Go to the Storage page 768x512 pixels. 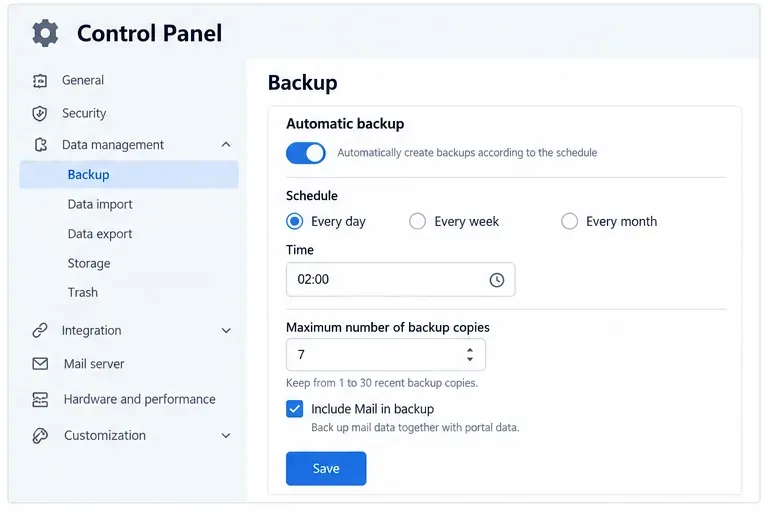[x=89, y=263]
